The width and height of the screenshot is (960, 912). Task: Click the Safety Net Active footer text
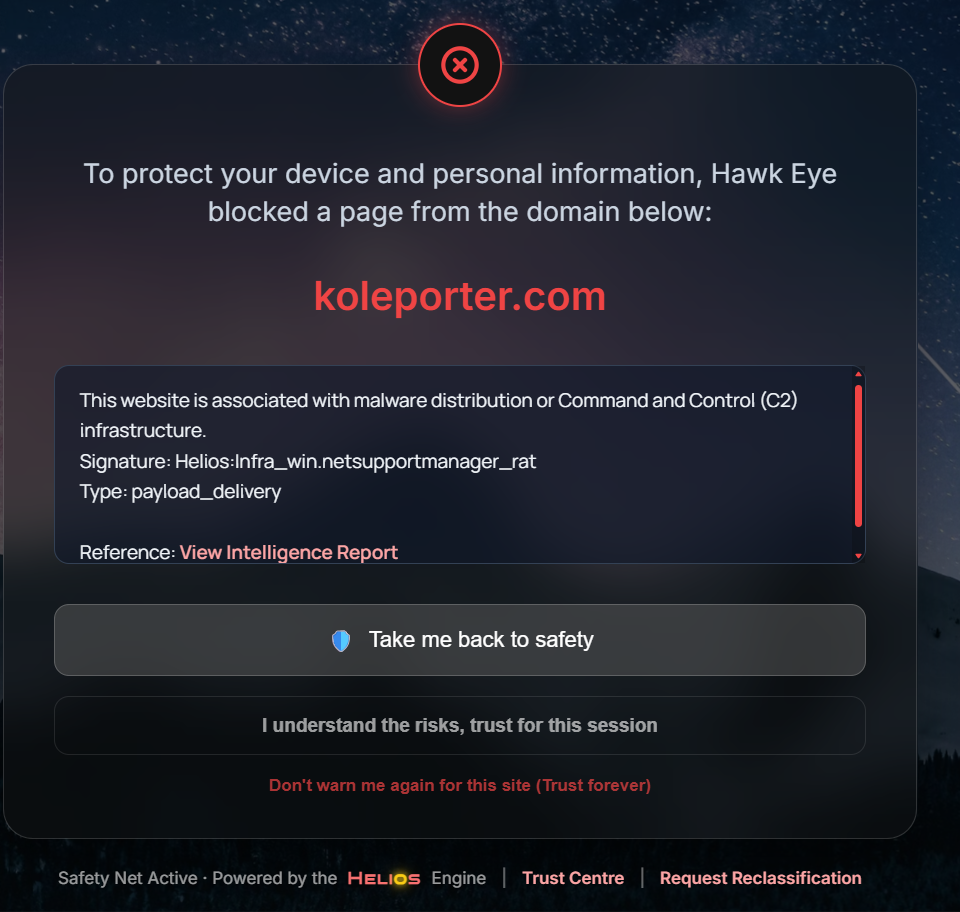point(127,879)
